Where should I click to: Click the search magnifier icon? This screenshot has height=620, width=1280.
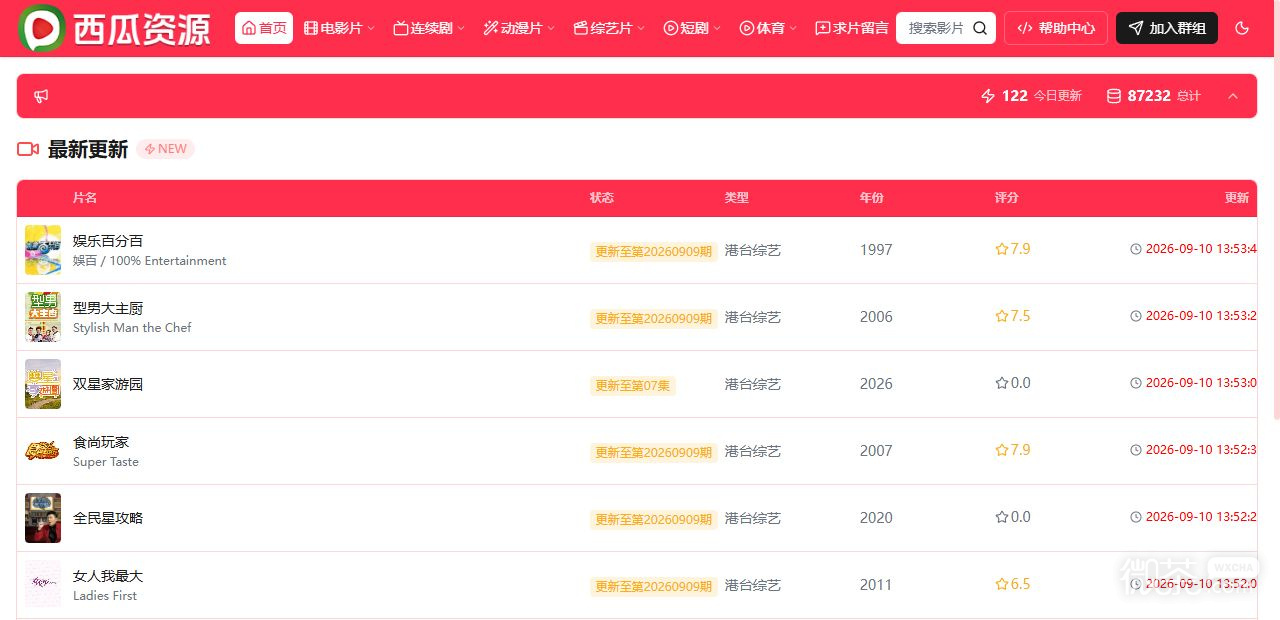tap(980, 28)
